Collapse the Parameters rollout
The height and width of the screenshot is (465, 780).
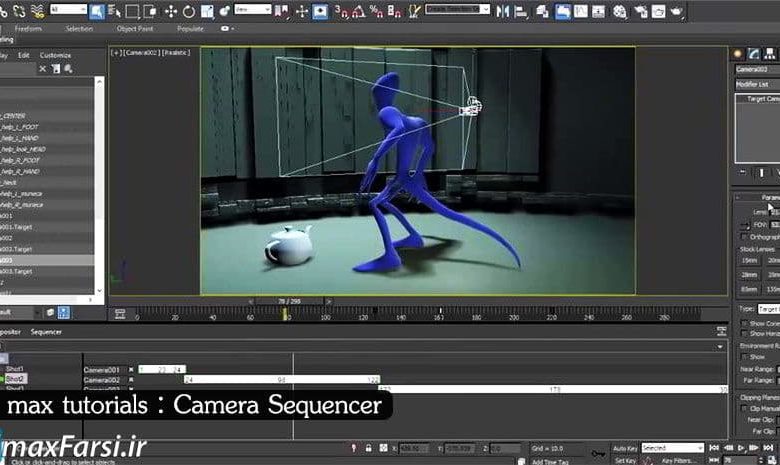pos(757,197)
